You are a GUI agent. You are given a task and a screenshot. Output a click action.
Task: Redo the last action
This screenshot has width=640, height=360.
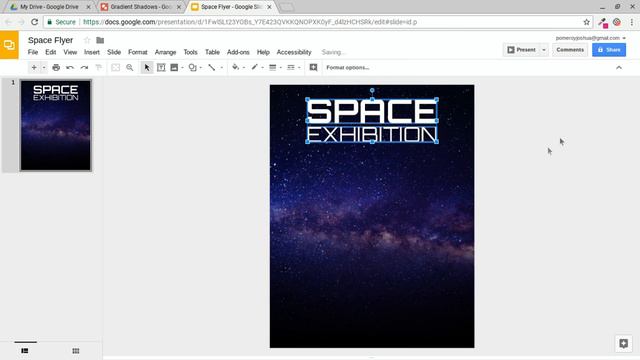click(84, 68)
